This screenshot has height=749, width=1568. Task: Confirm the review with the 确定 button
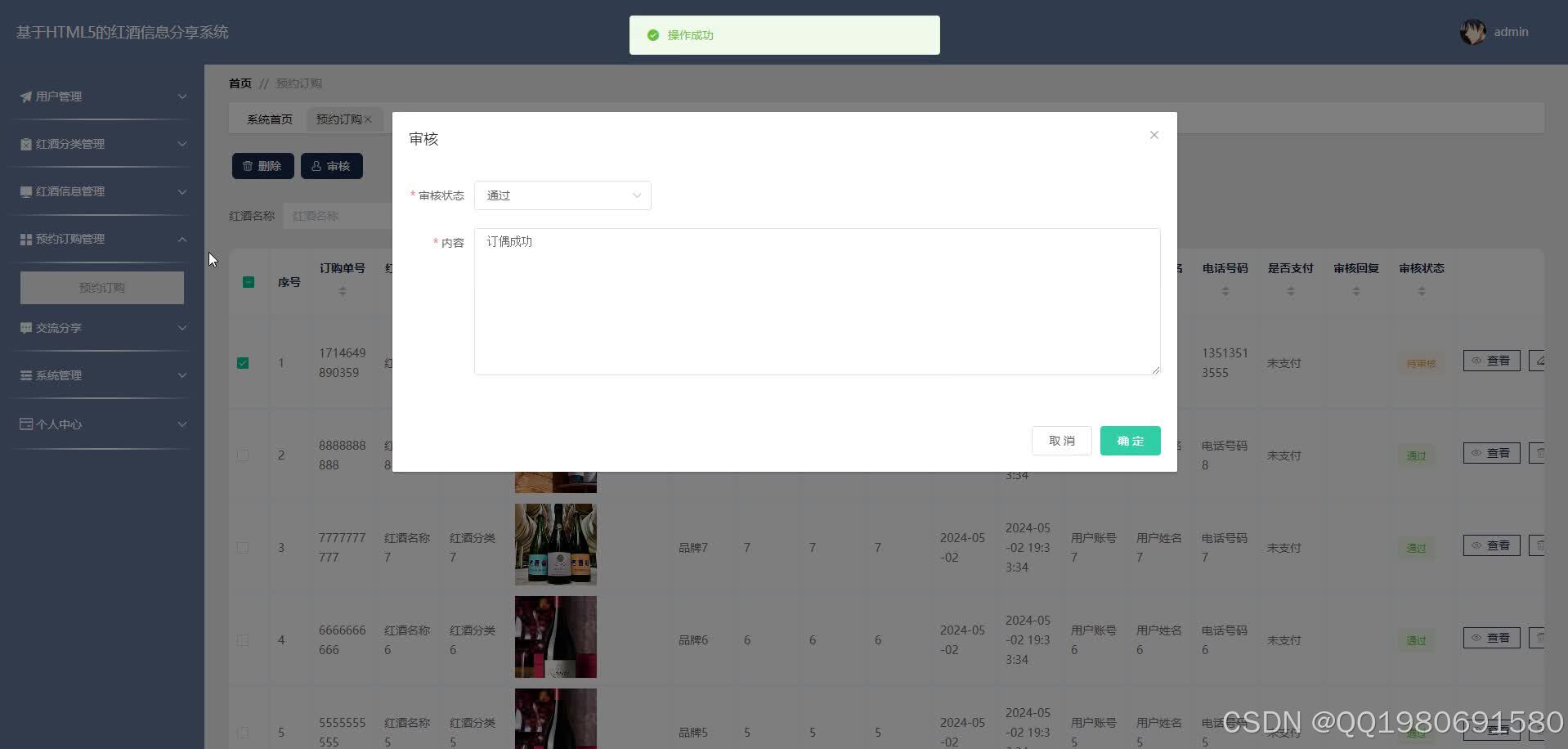coord(1130,441)
